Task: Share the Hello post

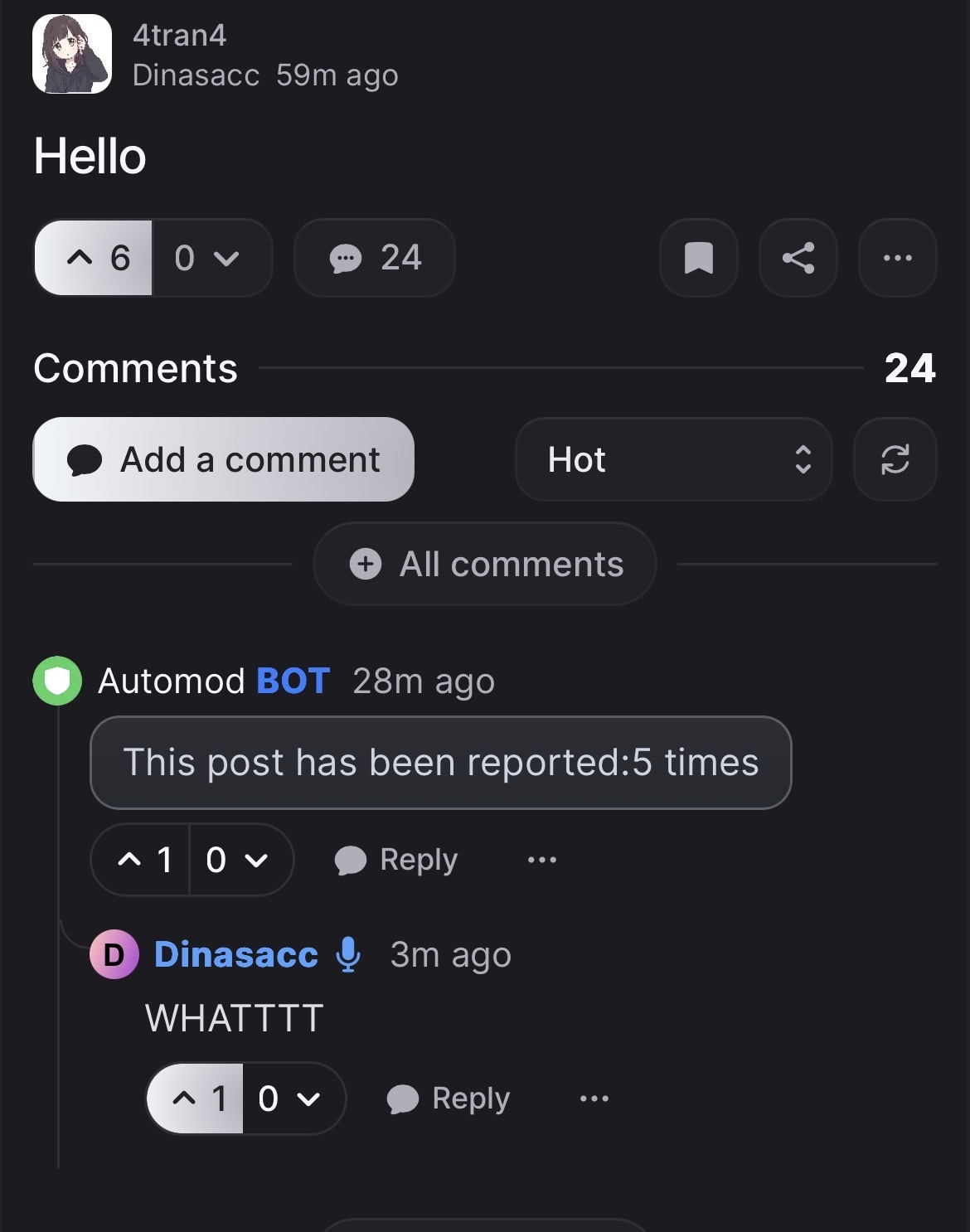Action: pos(798,258)
